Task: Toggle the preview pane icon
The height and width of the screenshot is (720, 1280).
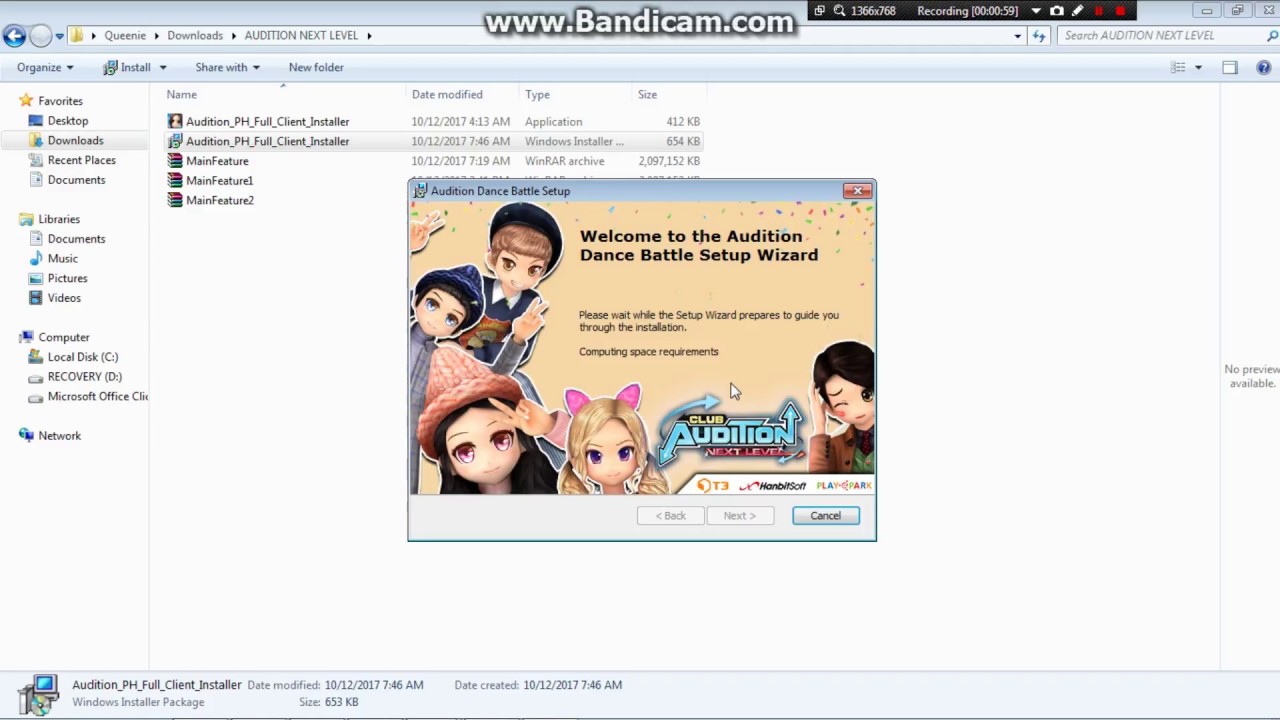Action: coord(1230,67)
